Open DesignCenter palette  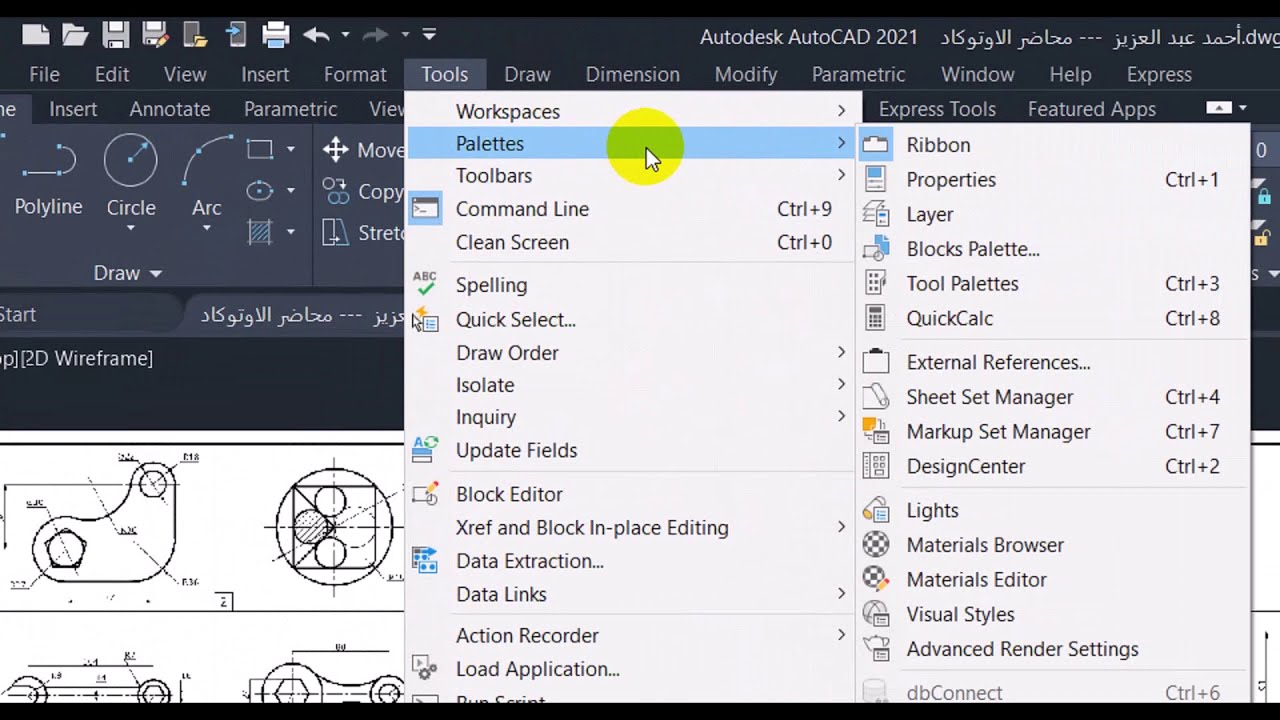click(x=1054, y=466)
